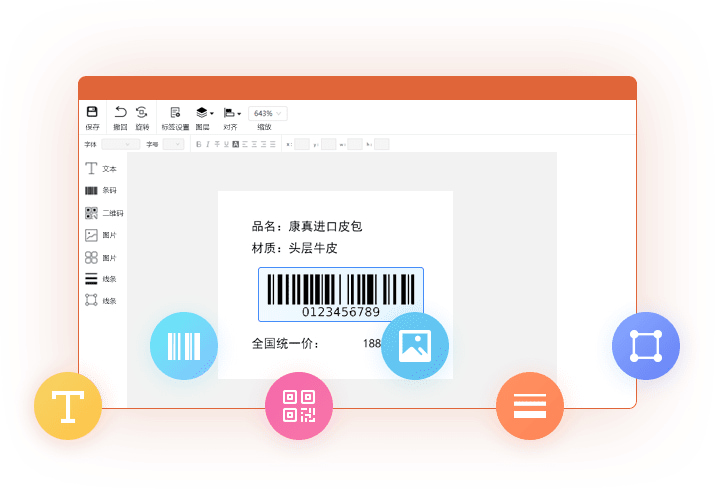Viewport: 715px width, 489px height.
Task: Select the 二维码 QR code tool in sidebar
Action: (x=104, y=213)
